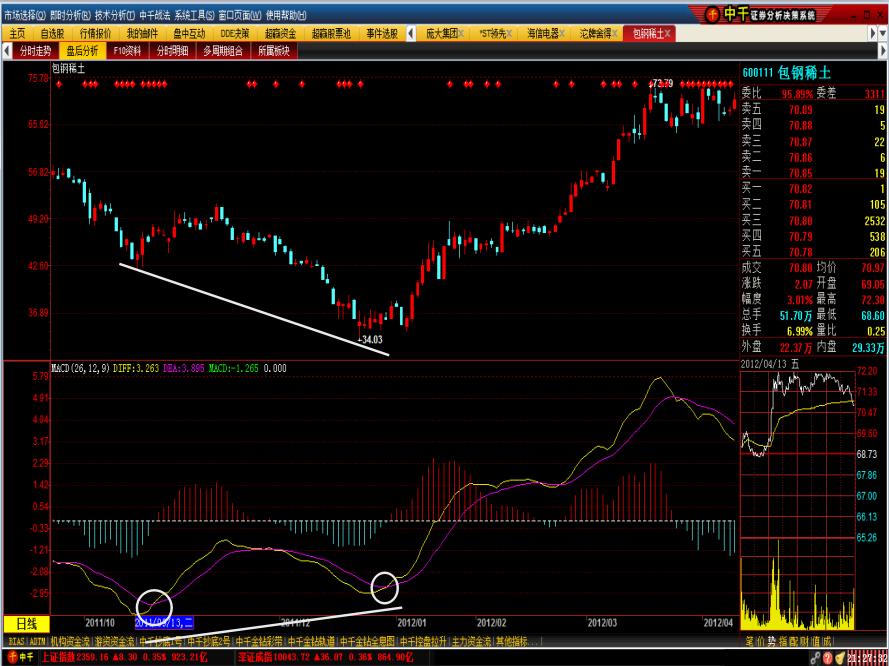Open the DDE决策 page
The height and width of the screenshot is (666, 889).
point(235,33)
